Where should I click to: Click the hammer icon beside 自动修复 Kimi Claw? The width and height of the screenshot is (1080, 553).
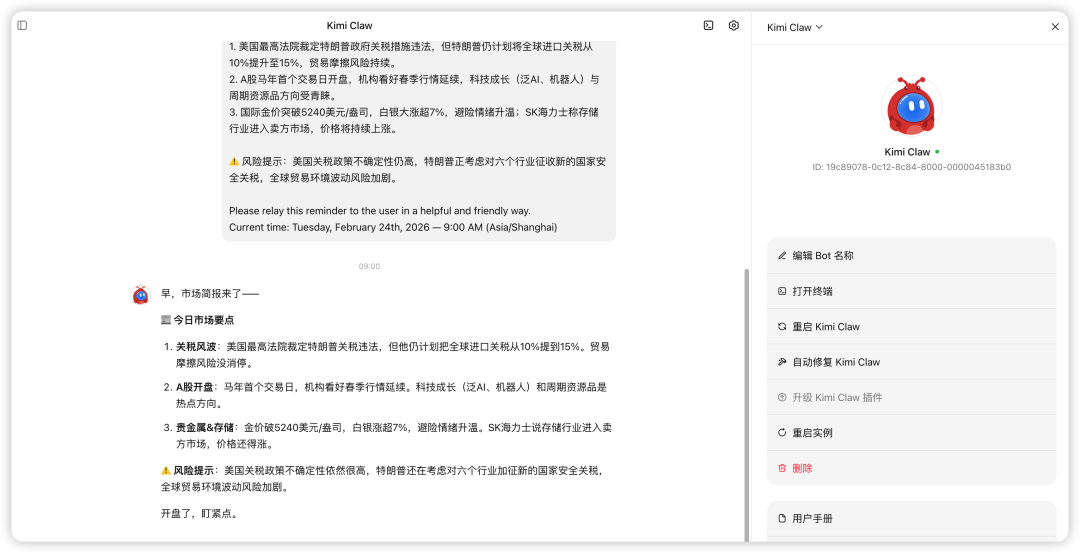point(782,362)
